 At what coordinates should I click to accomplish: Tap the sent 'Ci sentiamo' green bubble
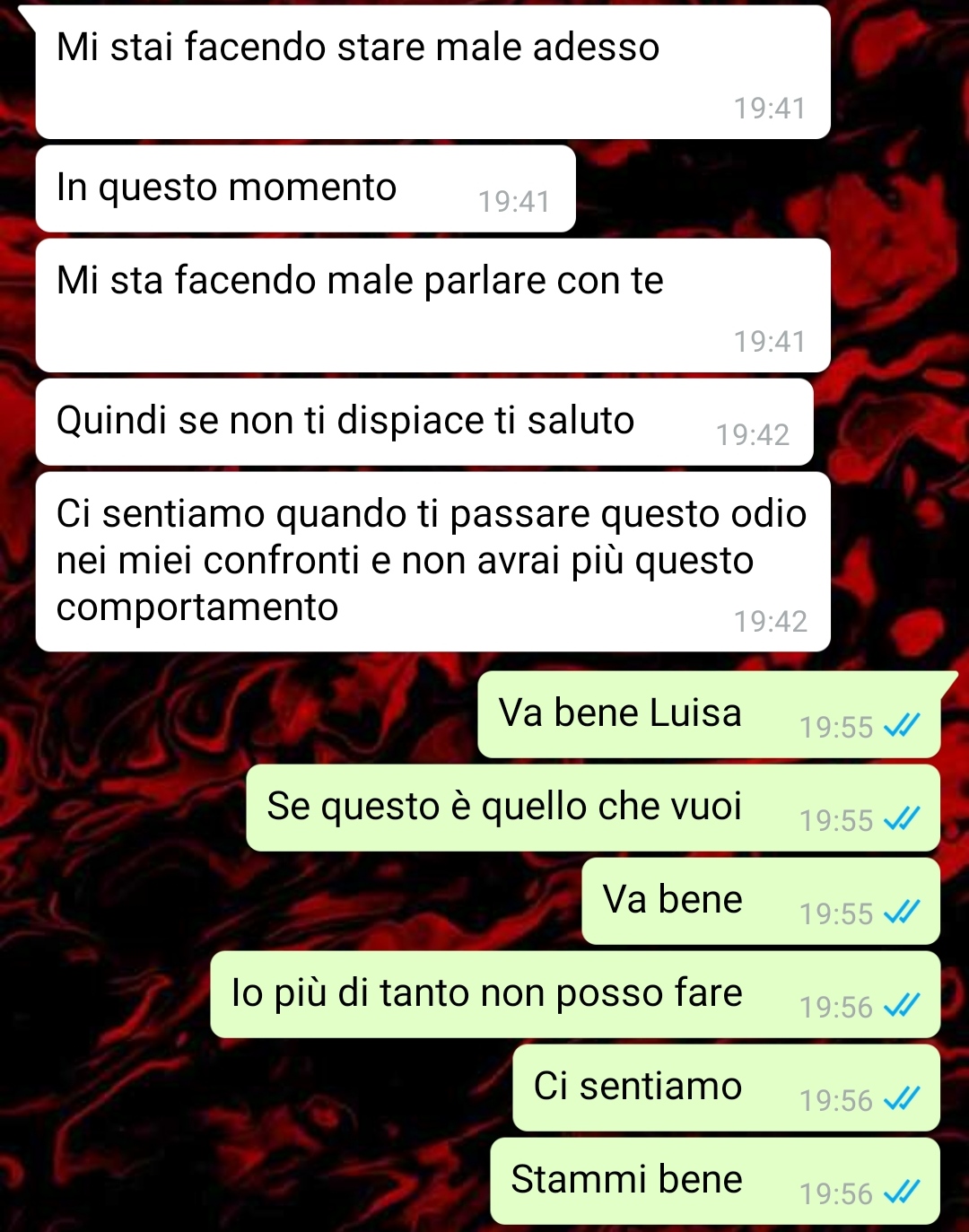pyautogui.click(x=726, y=1088)
